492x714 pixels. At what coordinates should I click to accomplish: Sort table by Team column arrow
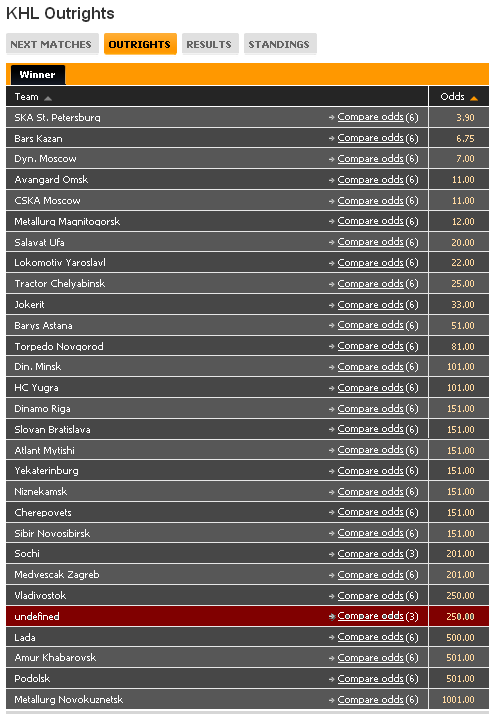[x=48, y=98]
